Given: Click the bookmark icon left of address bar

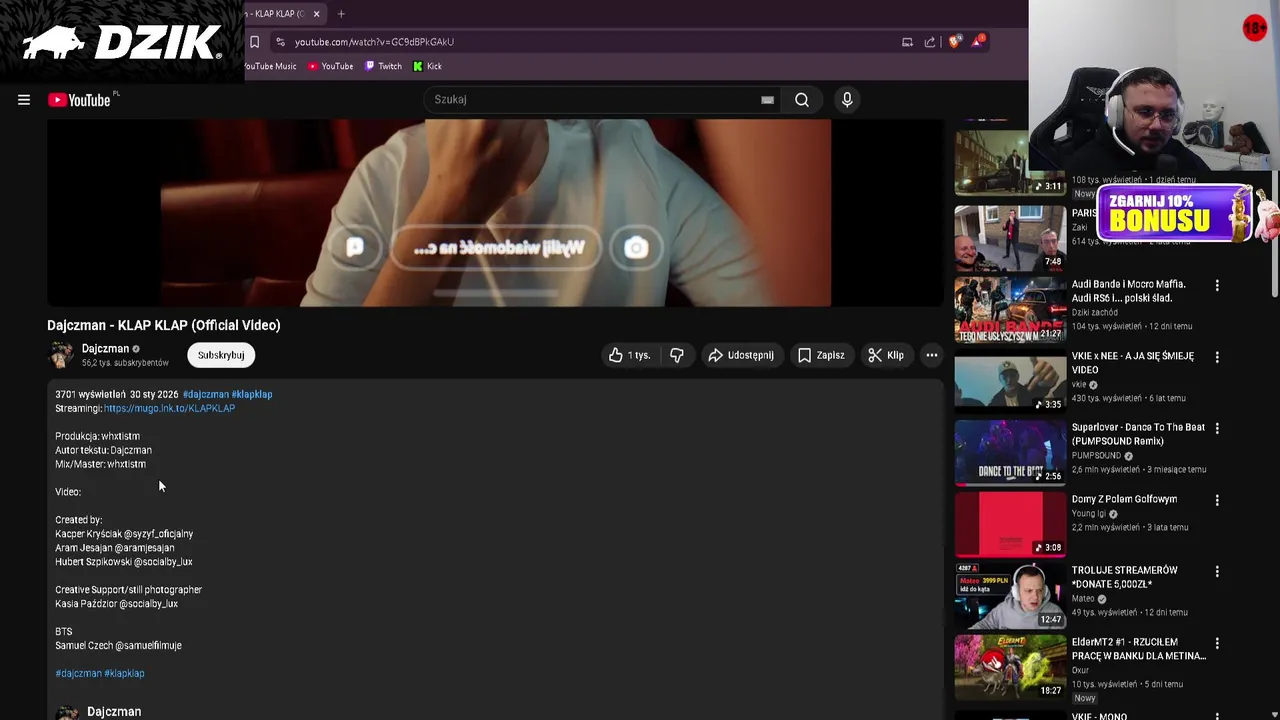Looking at the screenshot, I should tap(254, 42).
